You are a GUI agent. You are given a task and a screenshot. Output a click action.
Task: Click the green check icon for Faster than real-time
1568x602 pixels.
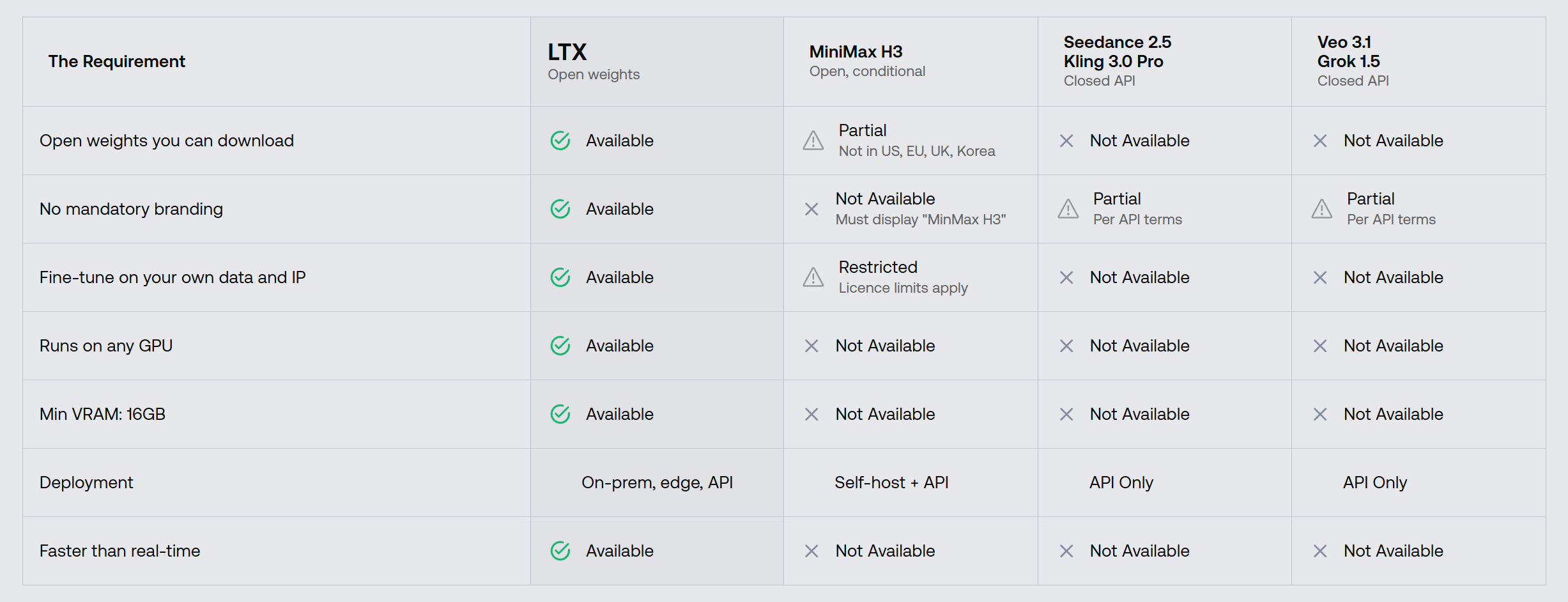(x=560, y=551)
